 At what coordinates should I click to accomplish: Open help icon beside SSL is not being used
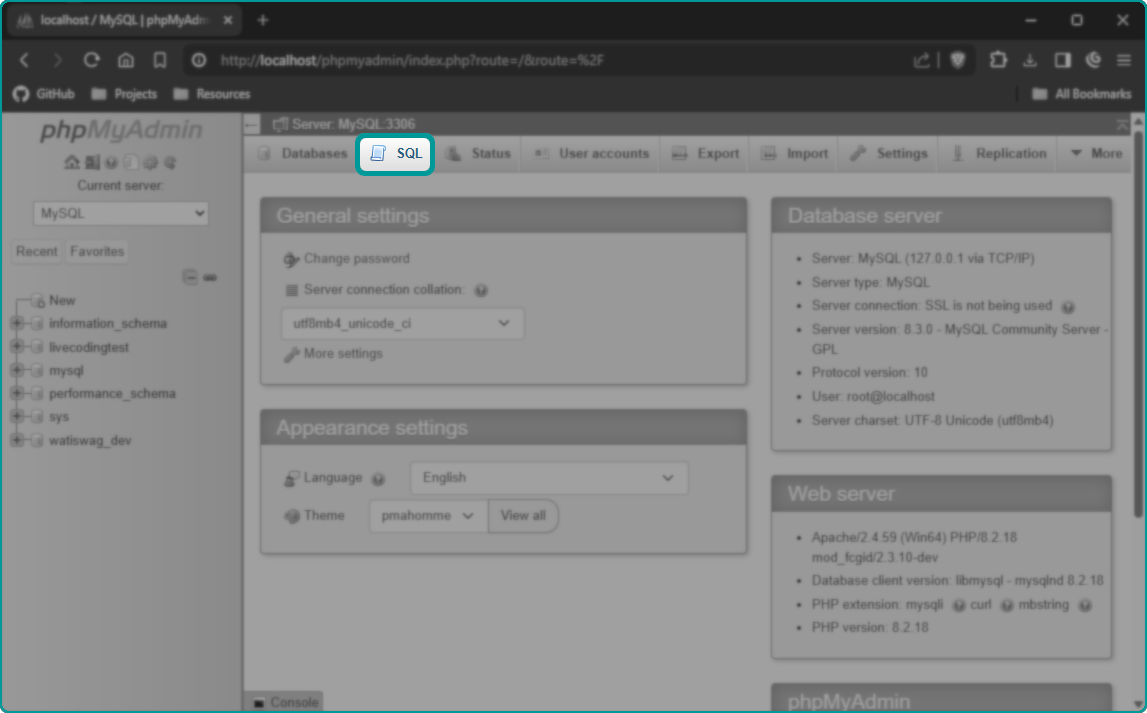(x=1067, y=307)
